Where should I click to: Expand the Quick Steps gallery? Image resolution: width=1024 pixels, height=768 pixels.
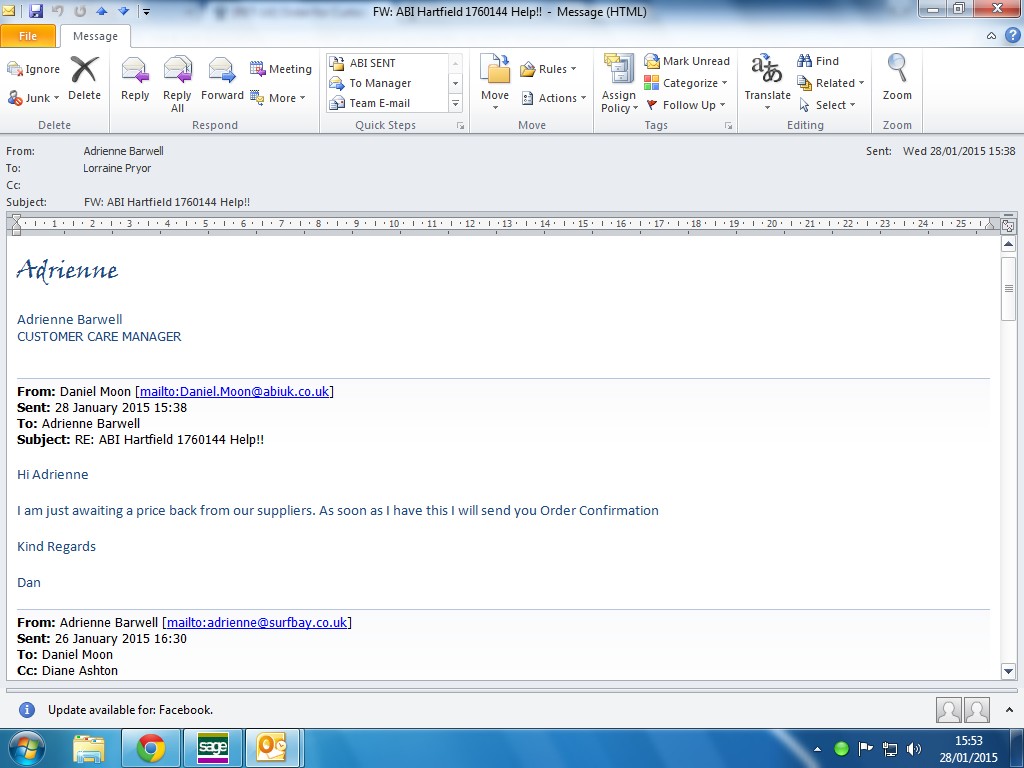point(456,104)
